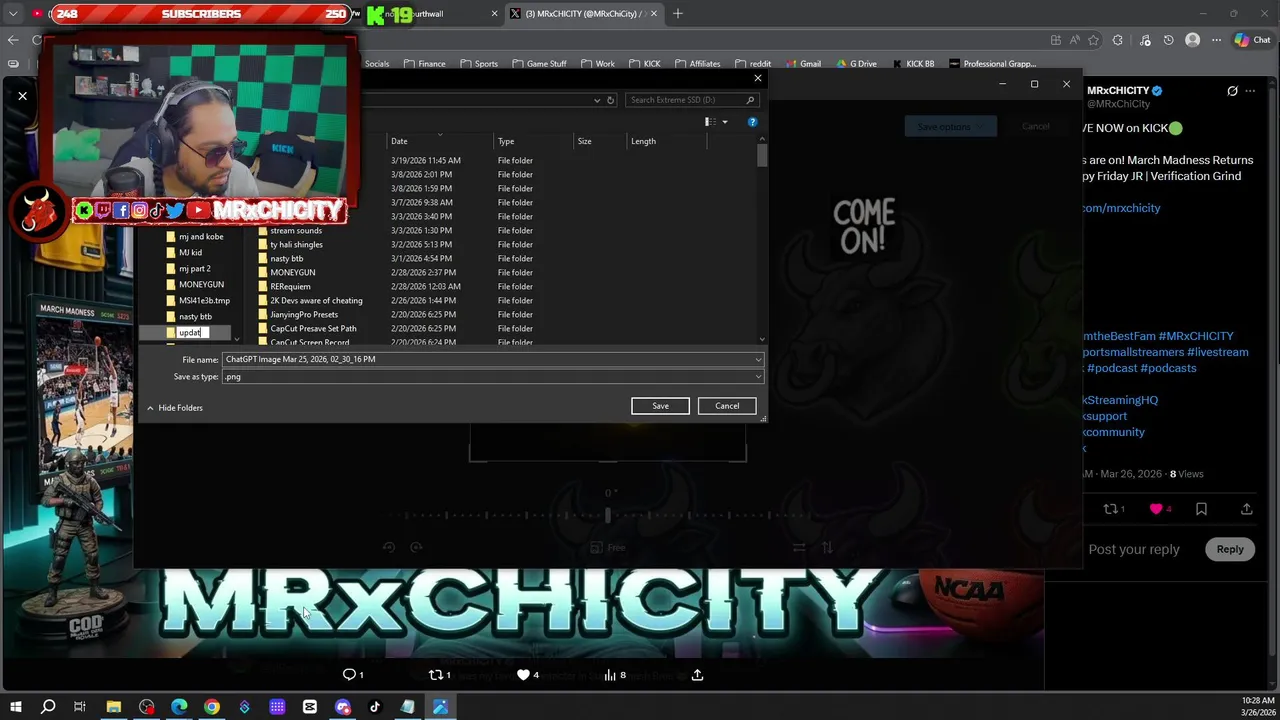
Task: Select 'nasty btb' folder in the file list
Action: pyautogui.click(x=286, y=259)
